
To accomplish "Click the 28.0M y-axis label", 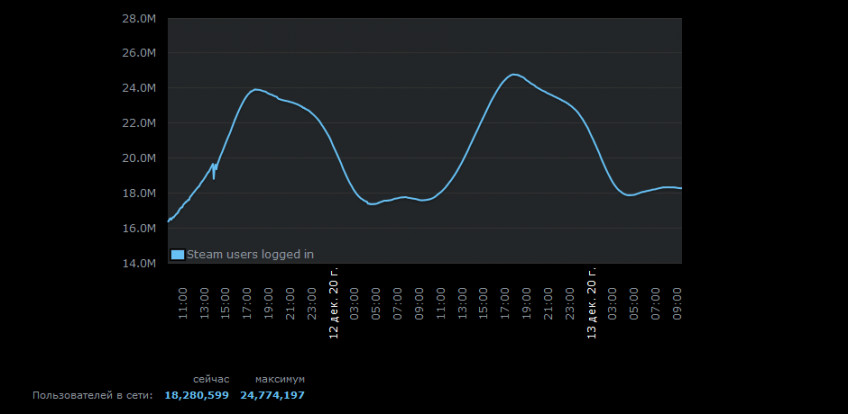I will click(x=140, y=18).
